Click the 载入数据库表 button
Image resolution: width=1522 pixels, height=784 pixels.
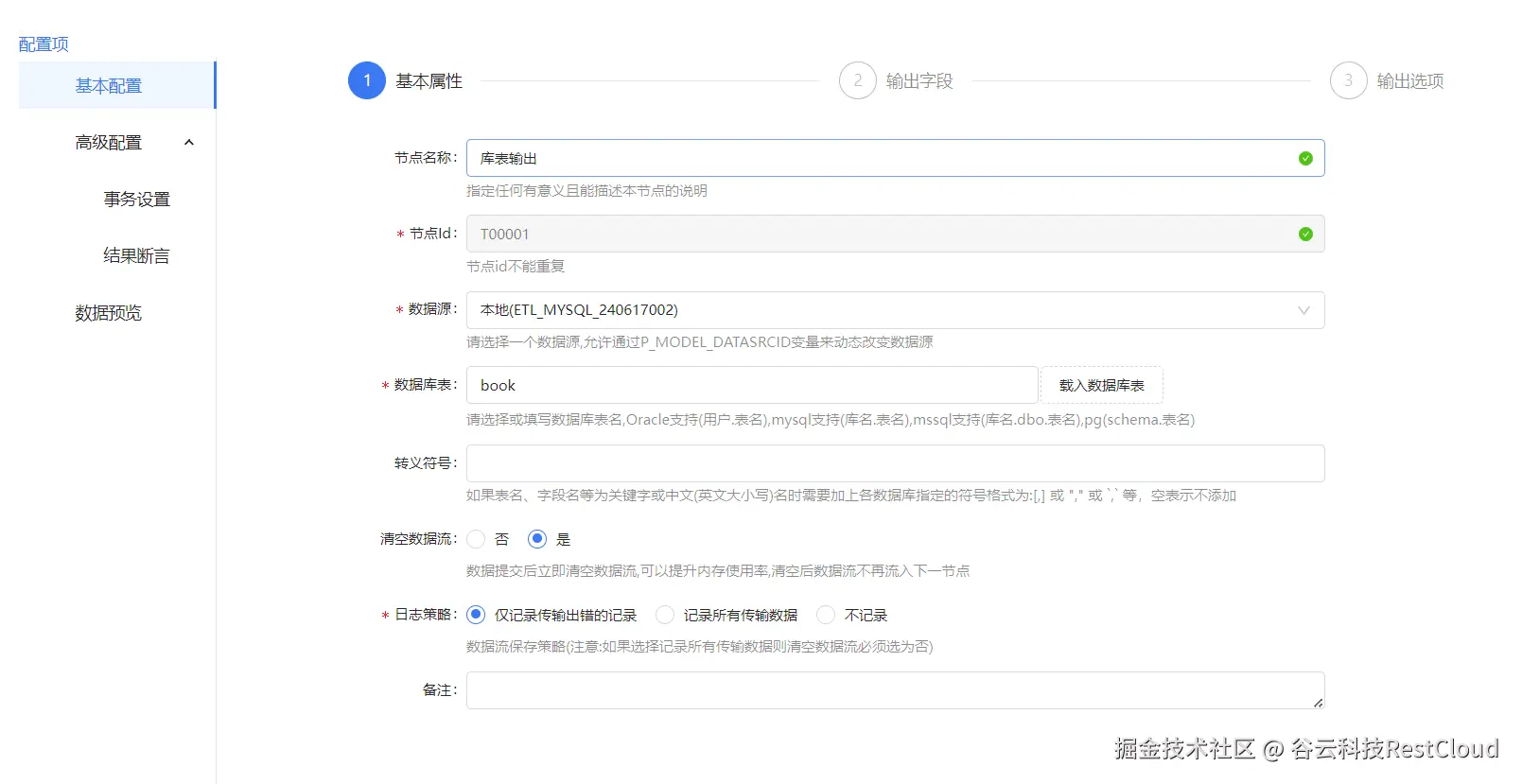pyautogui.click(x=1102, y=385)
